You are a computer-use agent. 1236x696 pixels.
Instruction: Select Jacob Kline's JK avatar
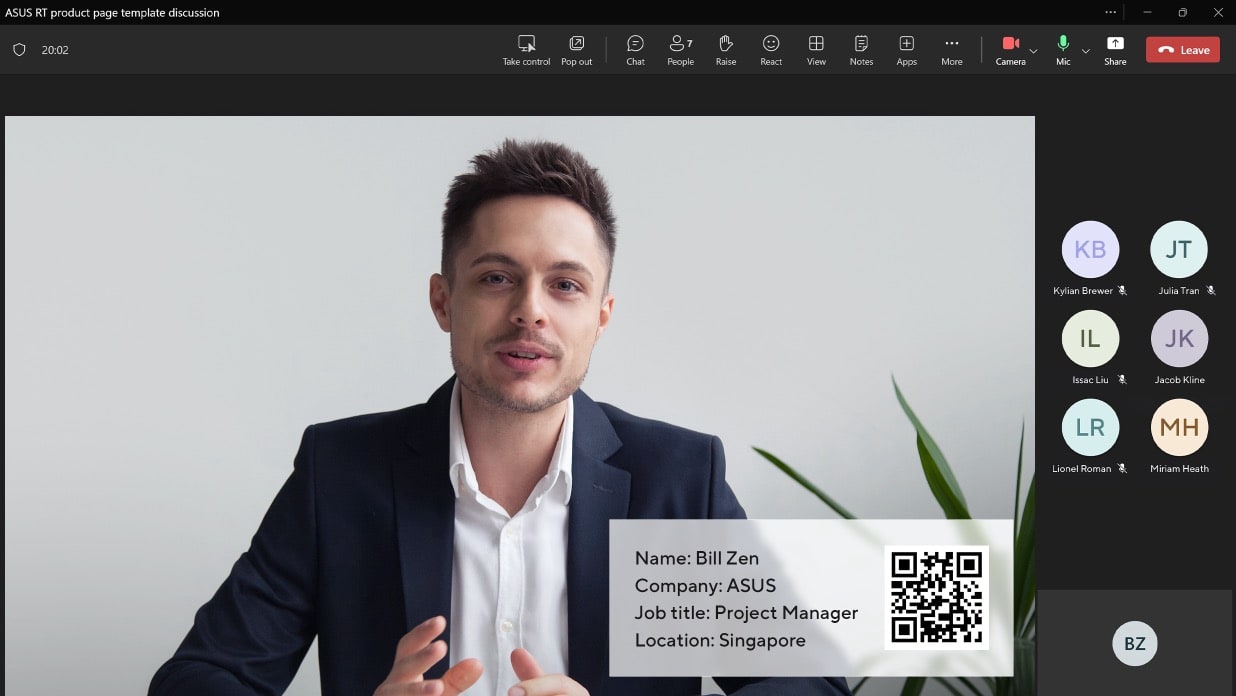pos(1179,339)
